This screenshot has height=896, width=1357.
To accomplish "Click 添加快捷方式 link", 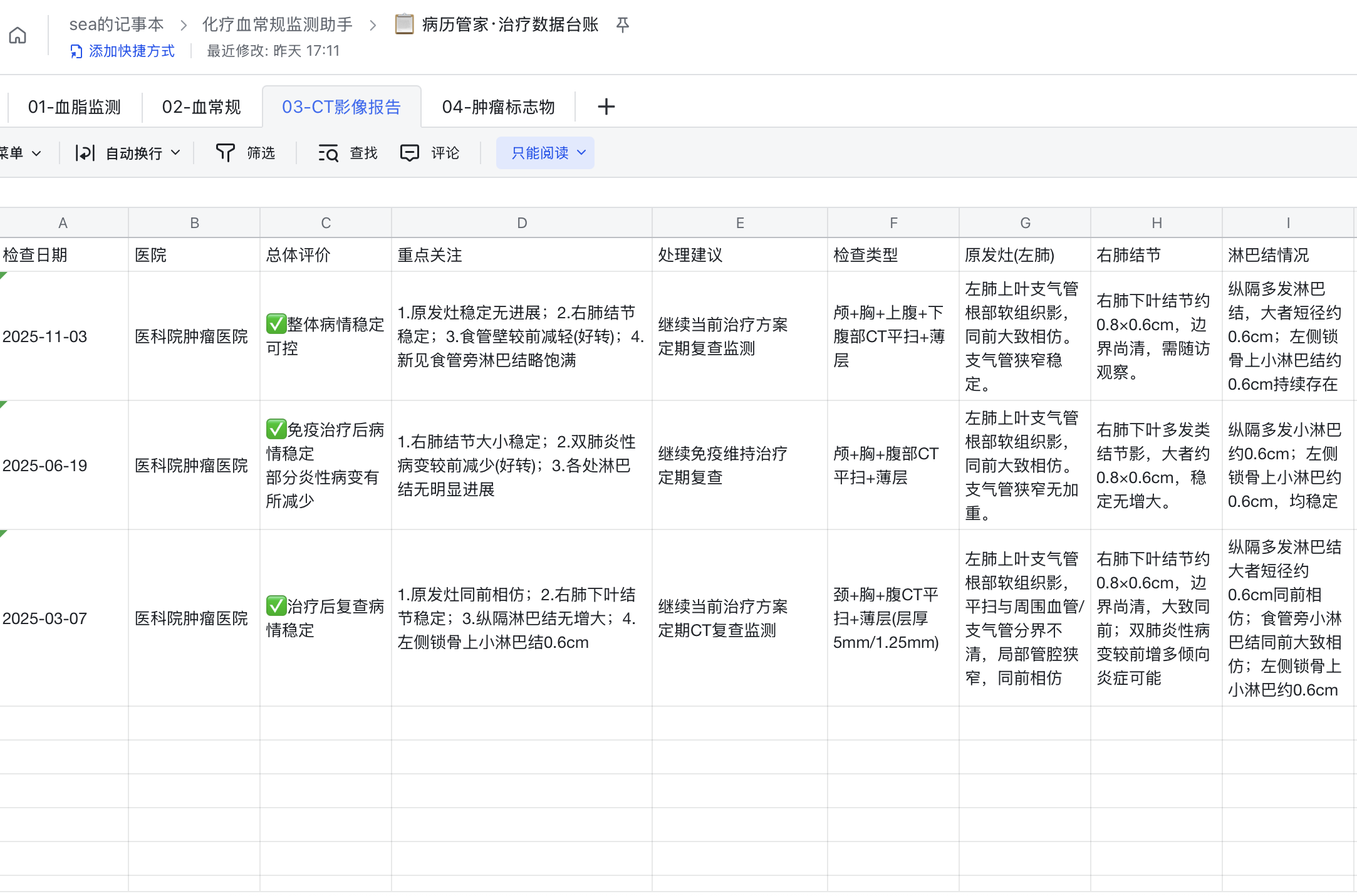I will [x=132, y=51].
